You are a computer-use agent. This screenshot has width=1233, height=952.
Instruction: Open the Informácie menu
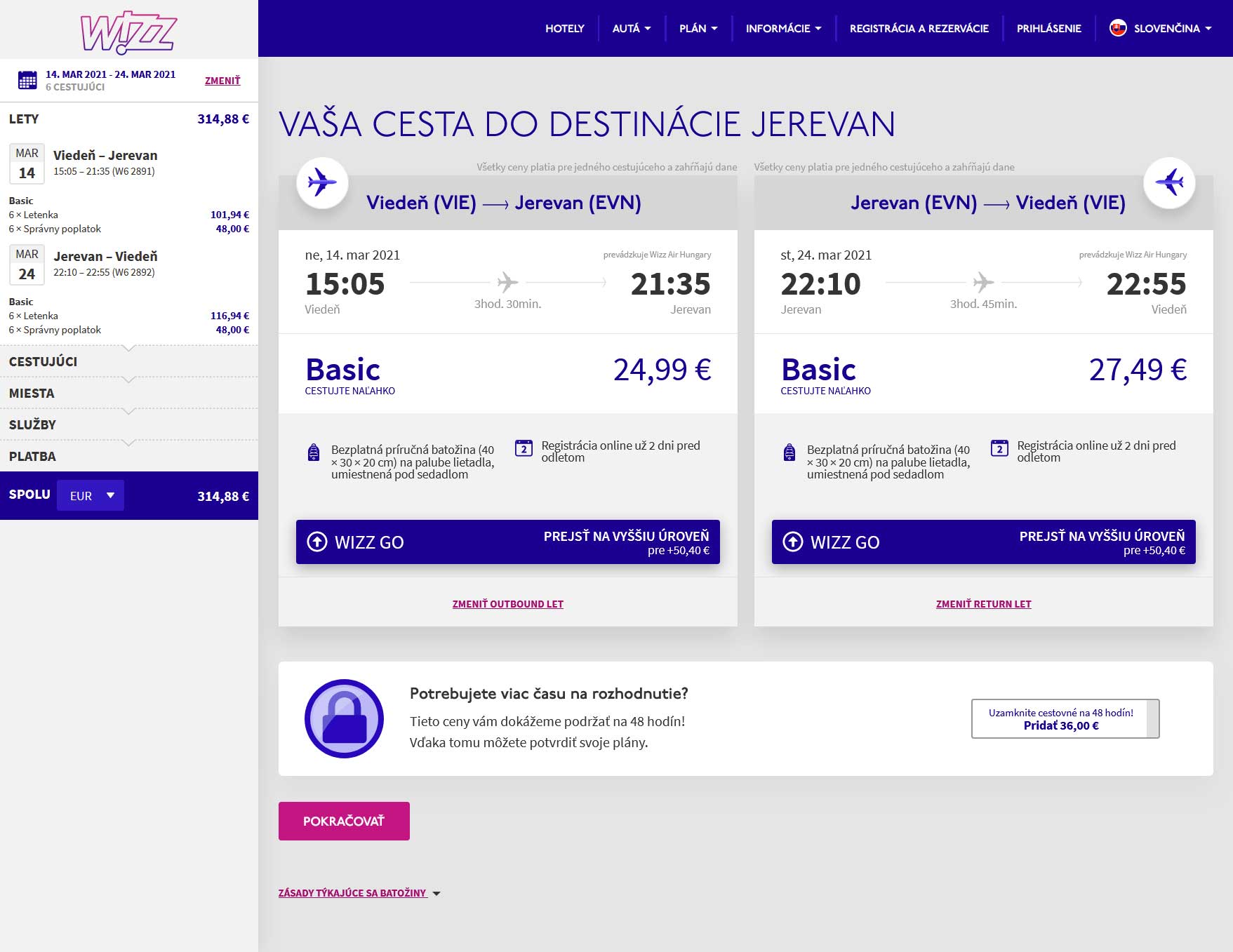[783, 28]
